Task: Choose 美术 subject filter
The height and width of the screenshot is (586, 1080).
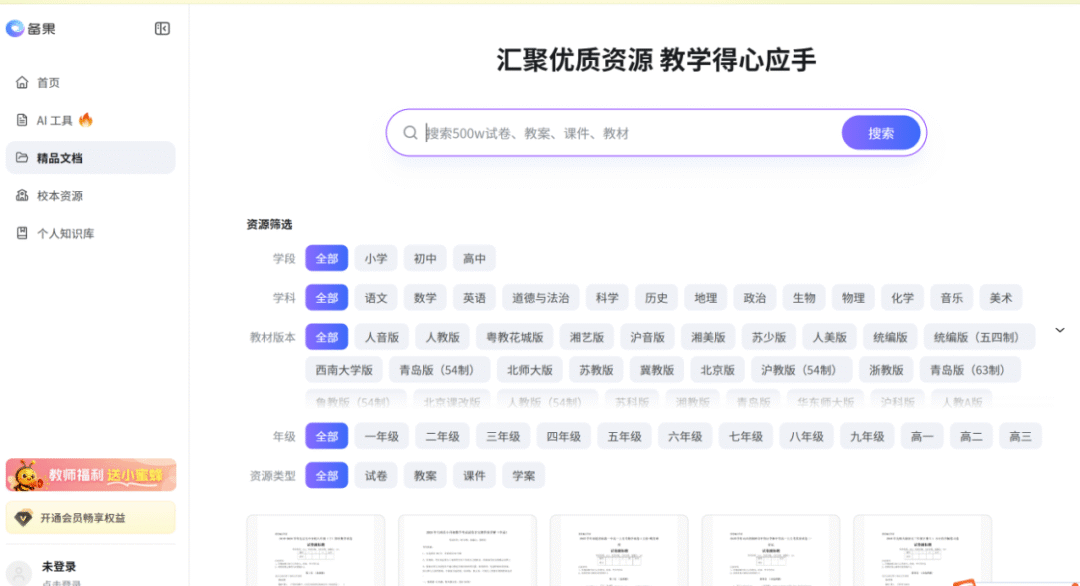Action: pyautogui.click(x=1001, y=297)
